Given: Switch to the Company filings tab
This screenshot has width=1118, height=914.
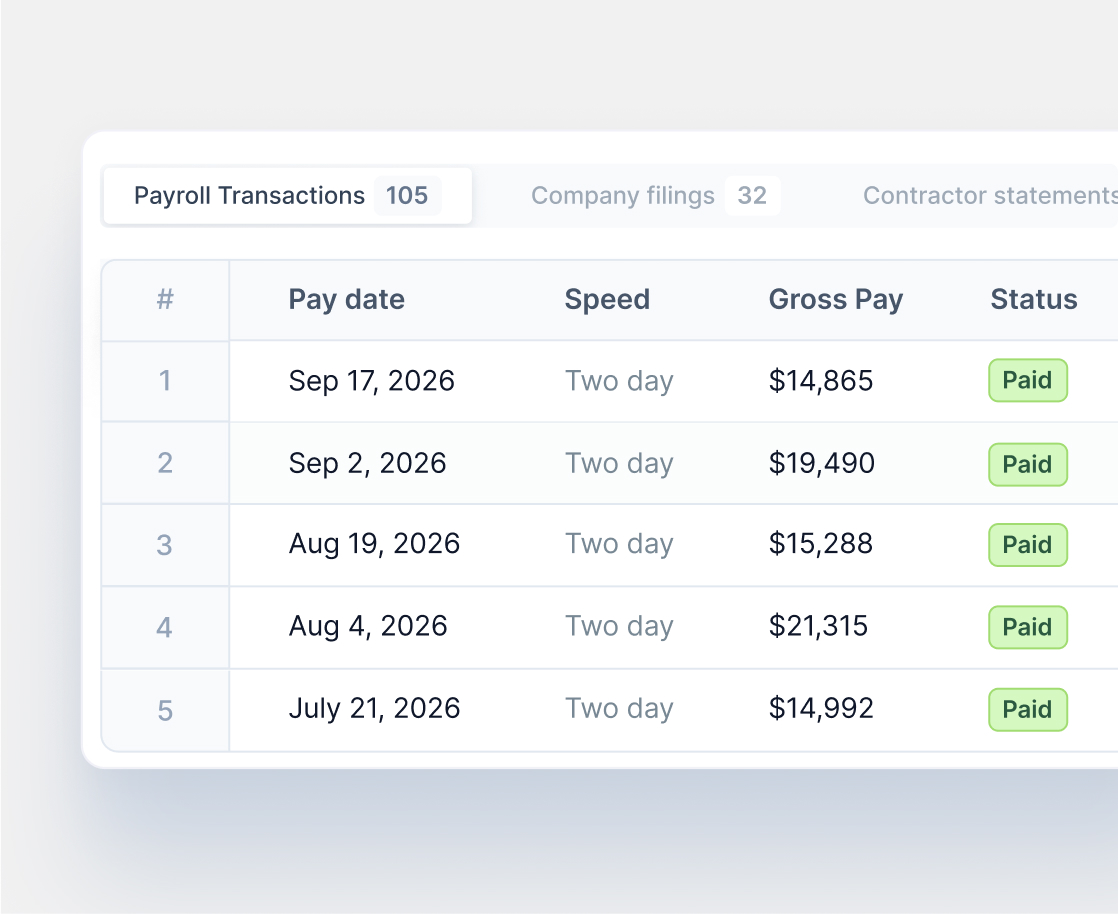Looking at the screenshot, I should pyautogui.click(x=655, y=196).
